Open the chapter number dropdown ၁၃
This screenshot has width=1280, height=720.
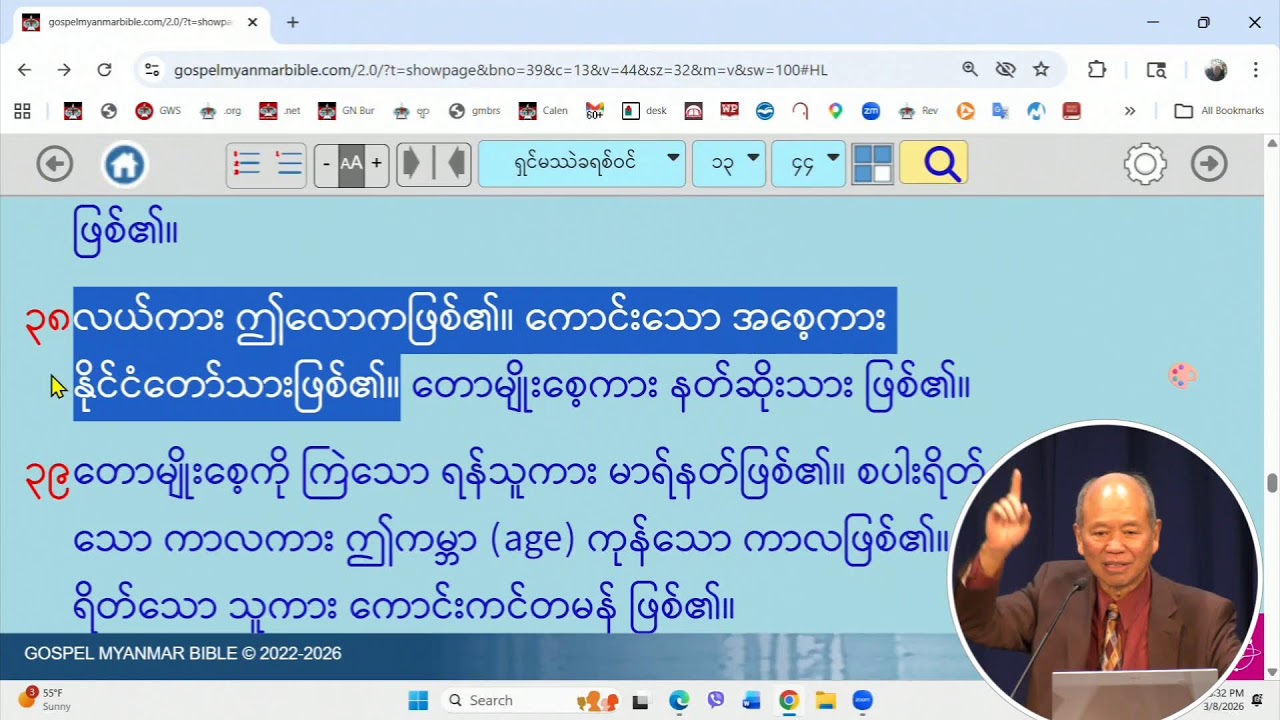[729, 164]
